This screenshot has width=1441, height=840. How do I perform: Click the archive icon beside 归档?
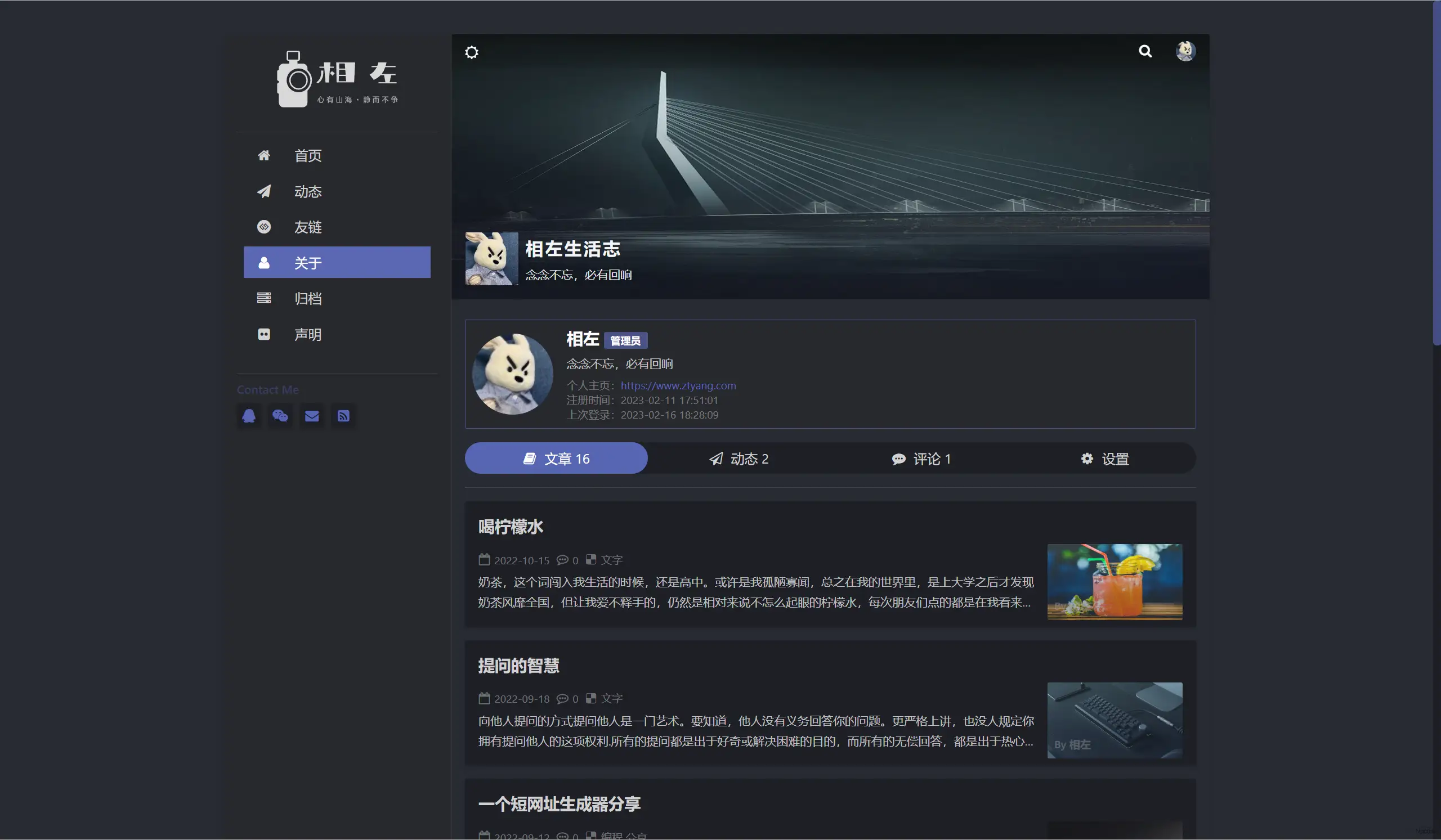[x=263, y=298]
